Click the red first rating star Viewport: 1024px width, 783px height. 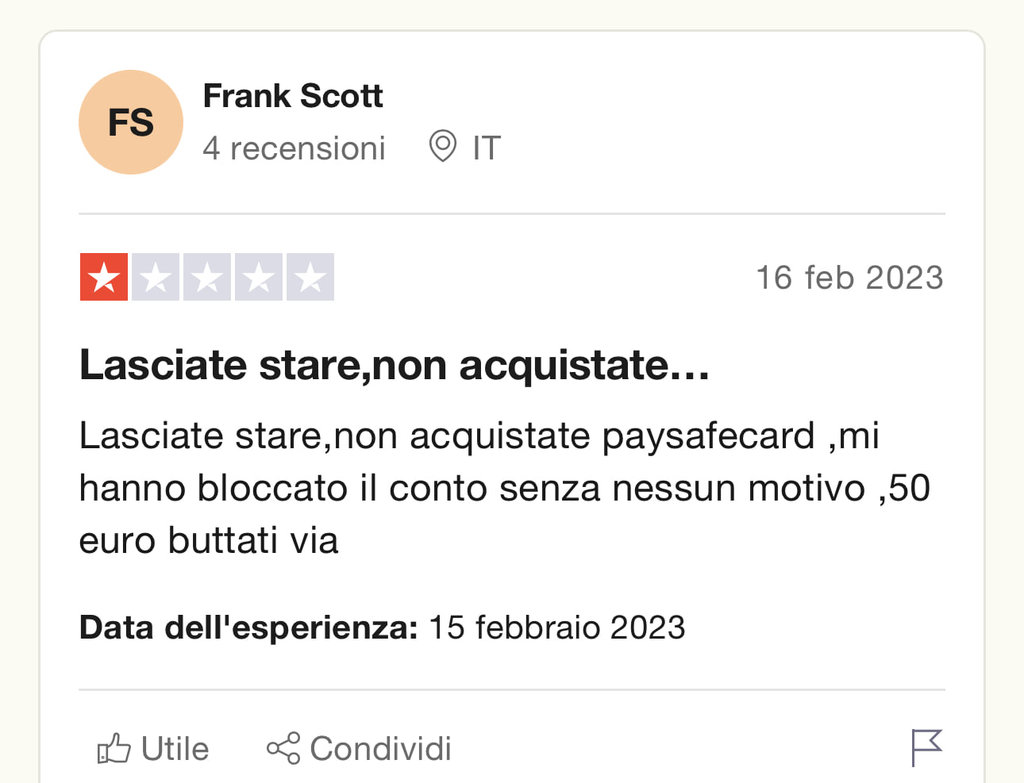coord(104,277)
